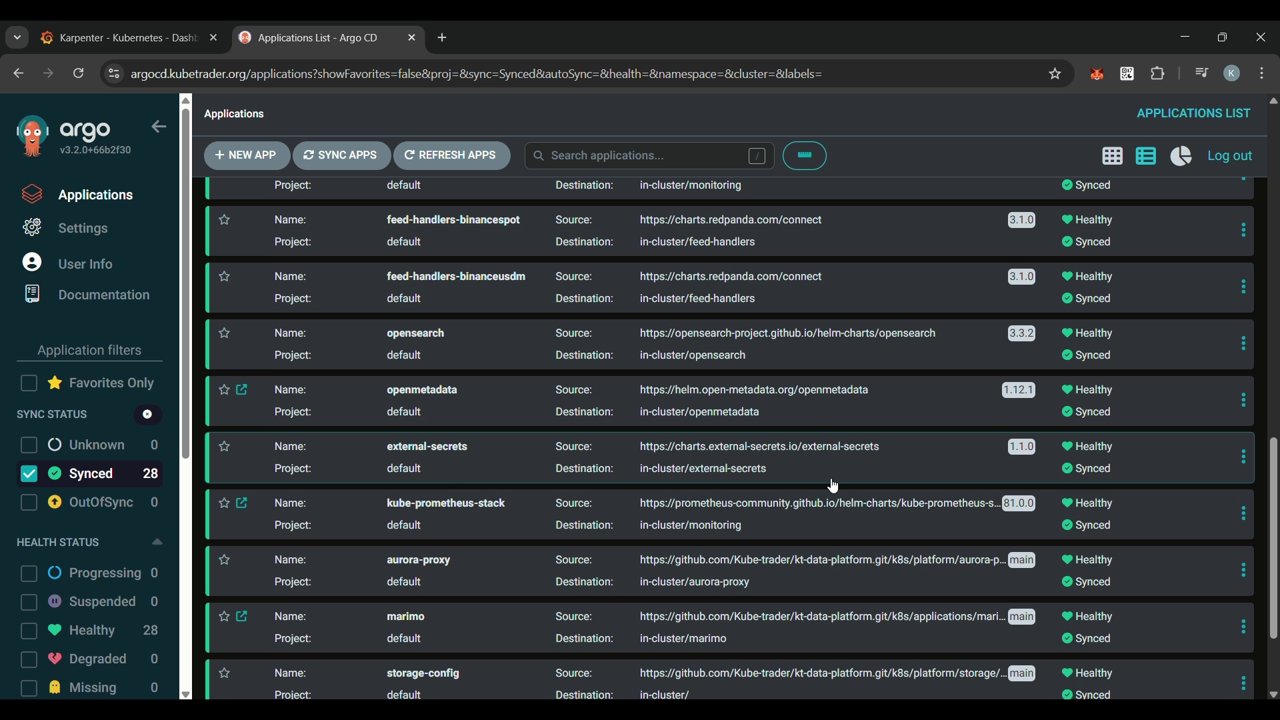Click the browser address bar URL

click(x=476, y=73)
